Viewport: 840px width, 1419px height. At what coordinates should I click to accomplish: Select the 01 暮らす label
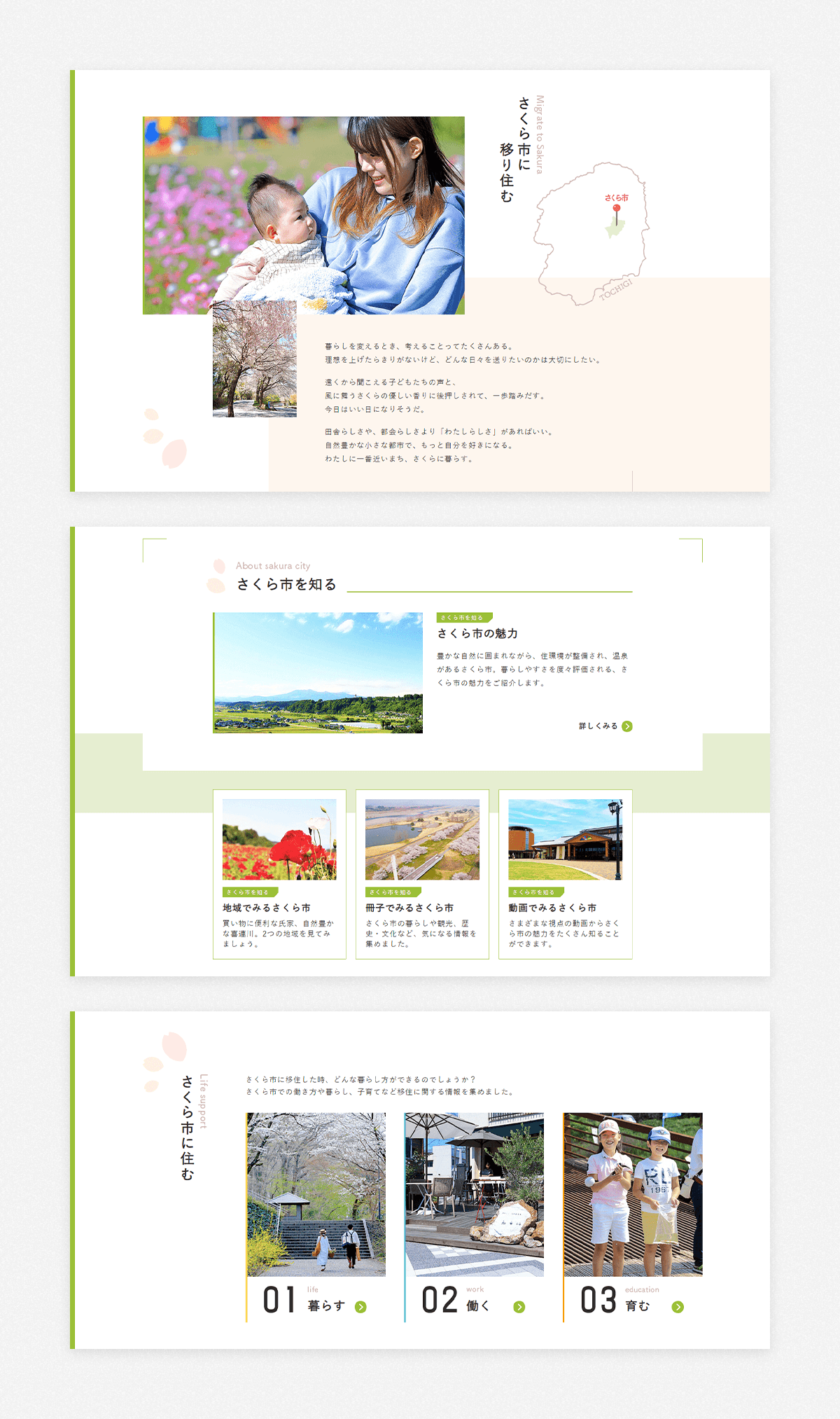(x=304, y=1301)
